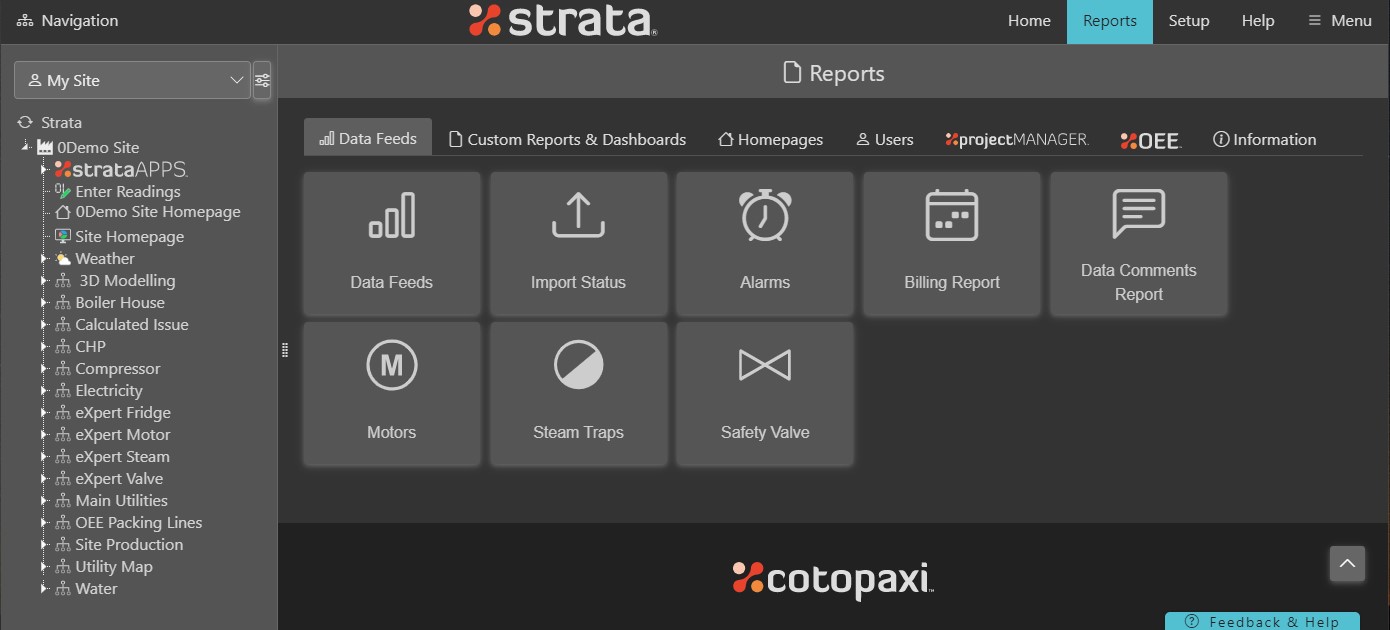Open the Import Status upload tile
1390x630 pixels.
pos(578,244)
